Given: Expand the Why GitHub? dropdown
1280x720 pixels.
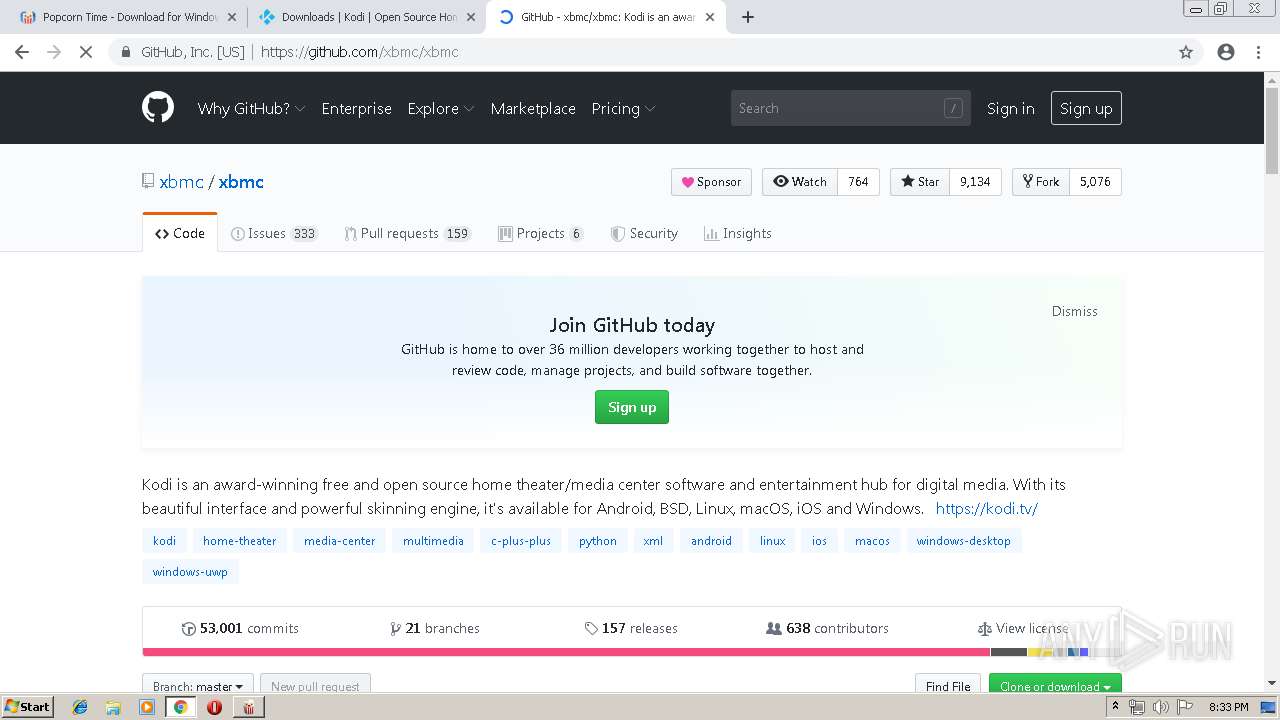Looking at the screenshot, I should [251, 108].
